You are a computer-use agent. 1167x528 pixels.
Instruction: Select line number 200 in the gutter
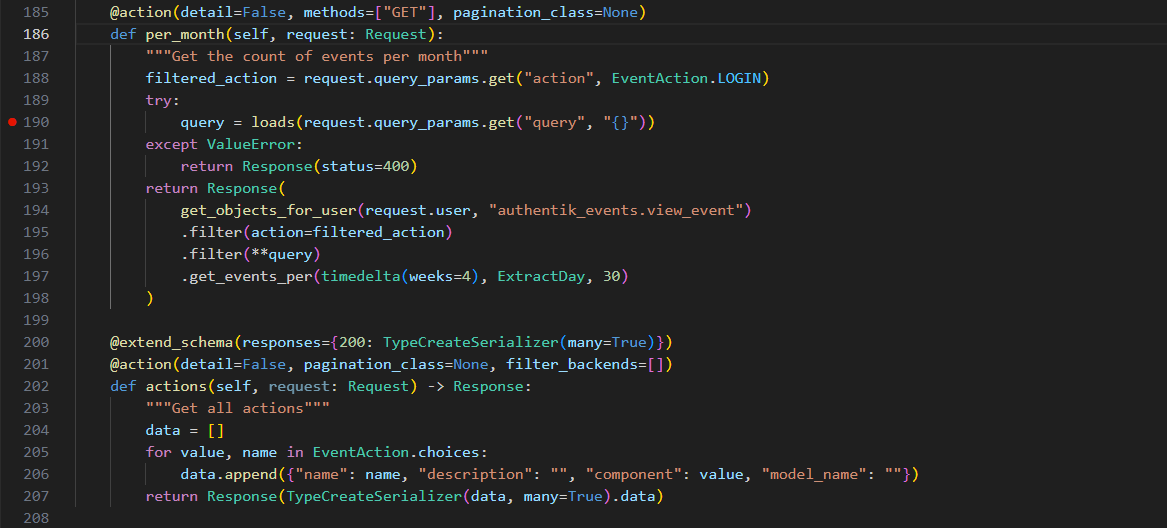click(35, 342)
